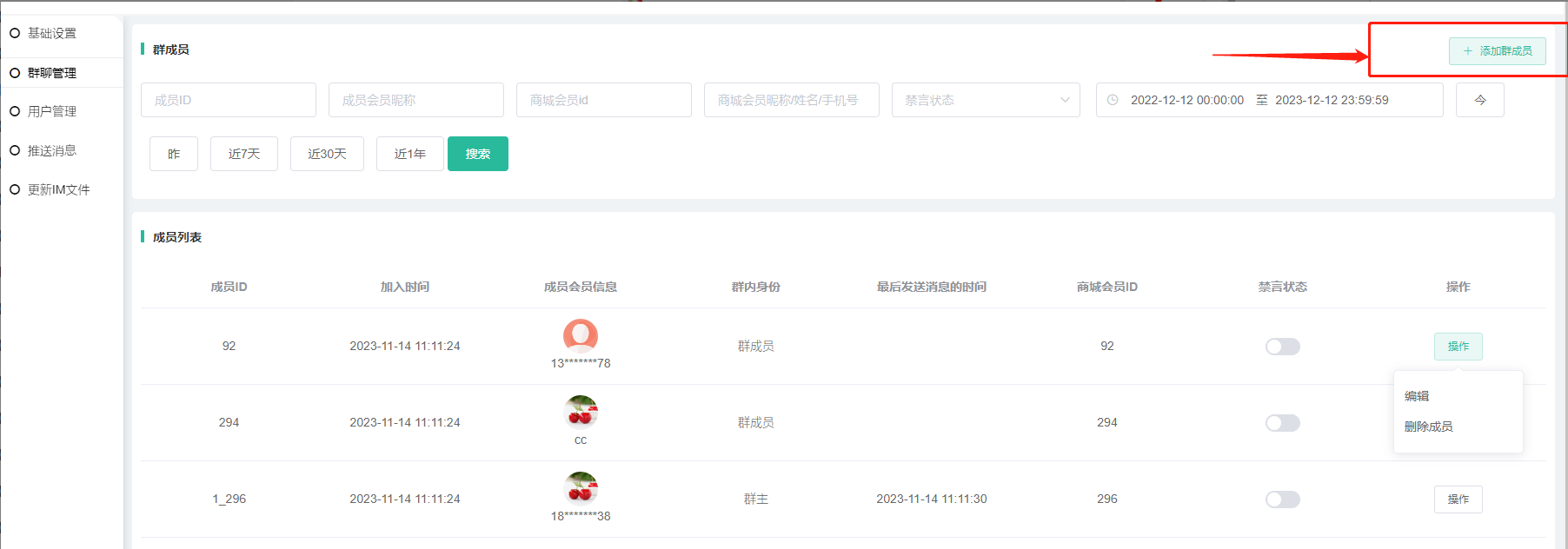Viewport: 1568px width, 549px height.
Task: Click the clock icon in date range field
Action: point(1113,100)
